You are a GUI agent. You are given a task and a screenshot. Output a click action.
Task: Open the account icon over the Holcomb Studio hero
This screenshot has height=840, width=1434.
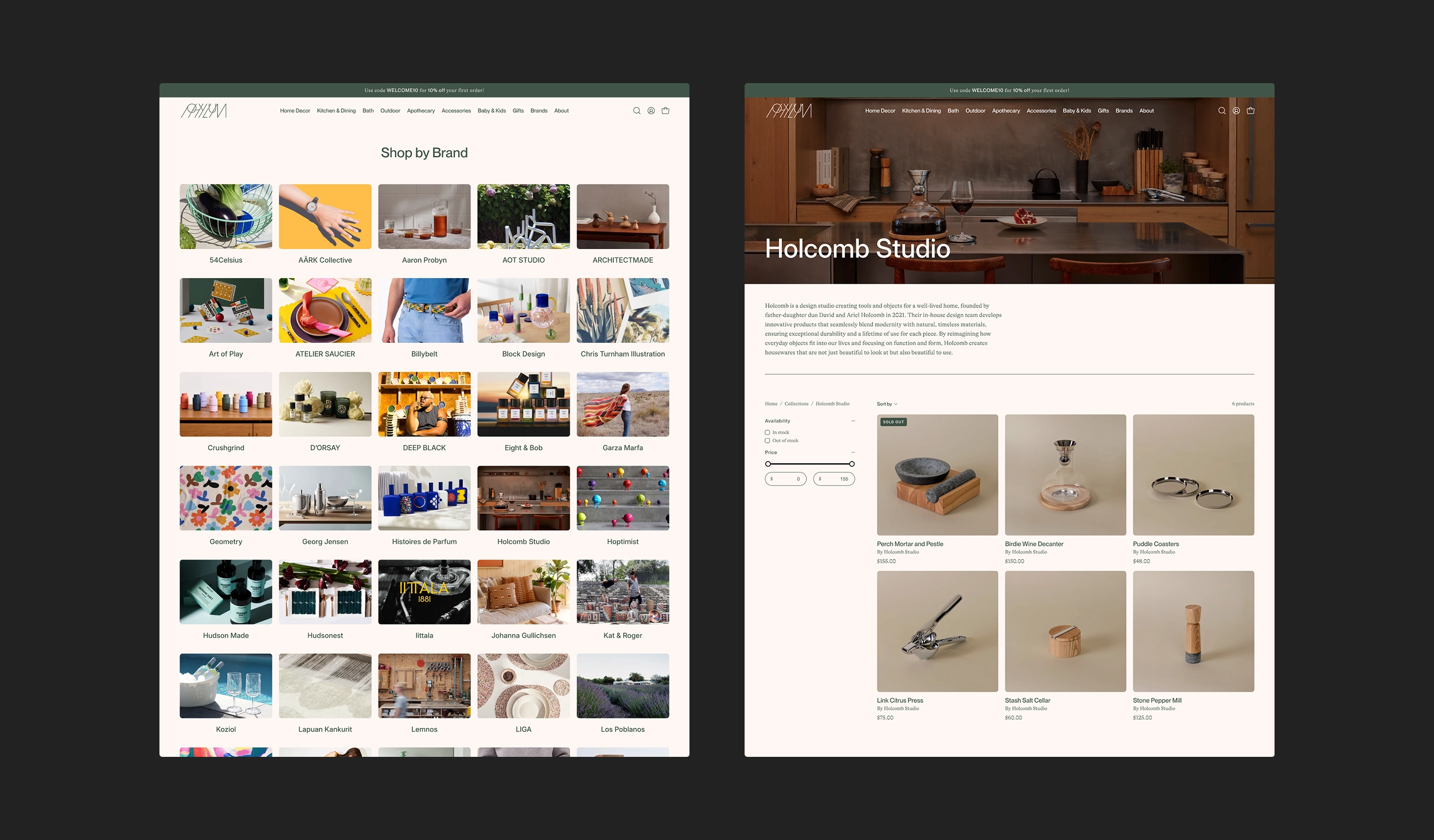click(1236, 111)
